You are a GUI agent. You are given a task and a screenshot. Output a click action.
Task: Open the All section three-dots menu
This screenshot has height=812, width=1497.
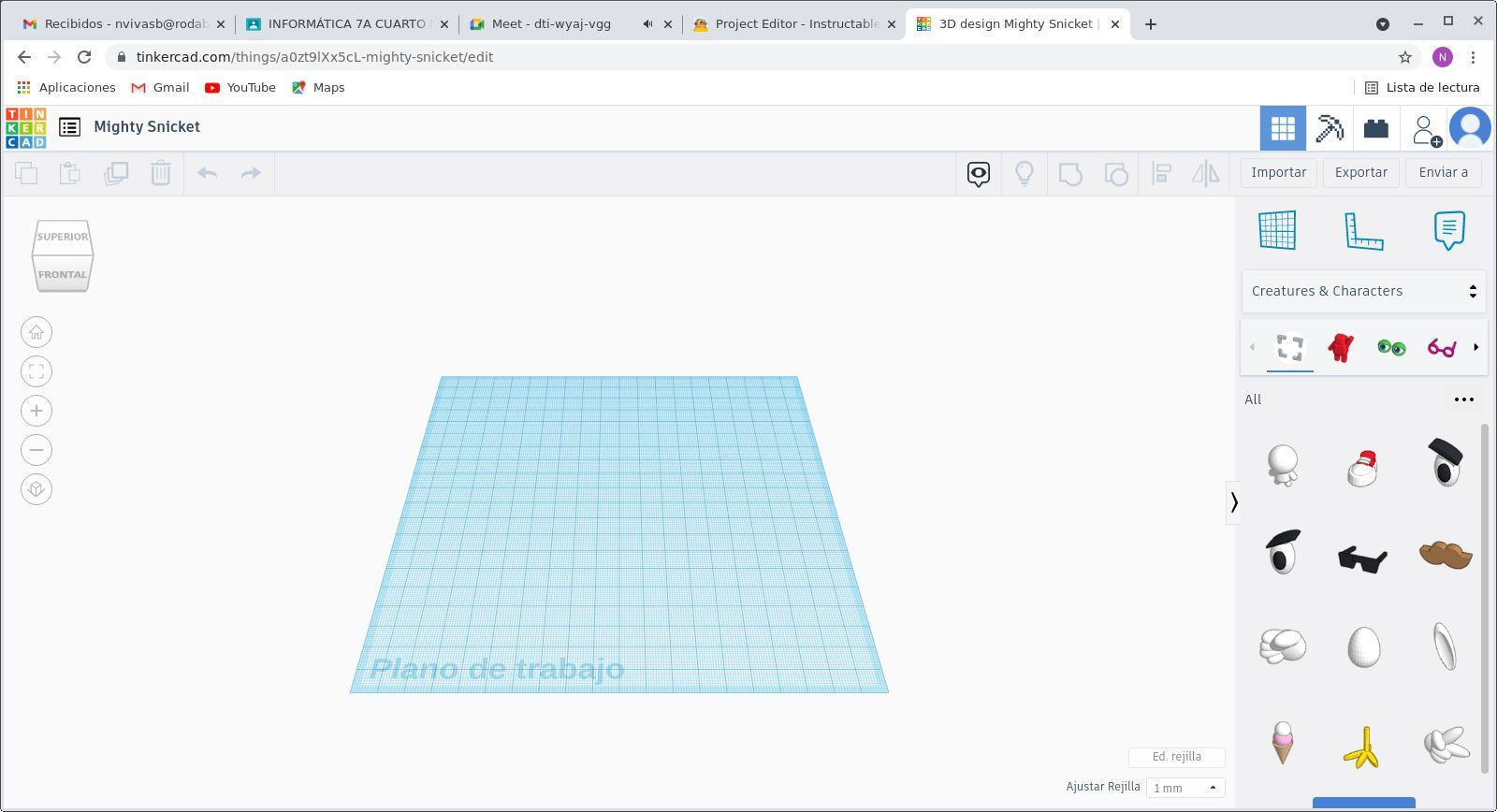tap(1464, 399)
